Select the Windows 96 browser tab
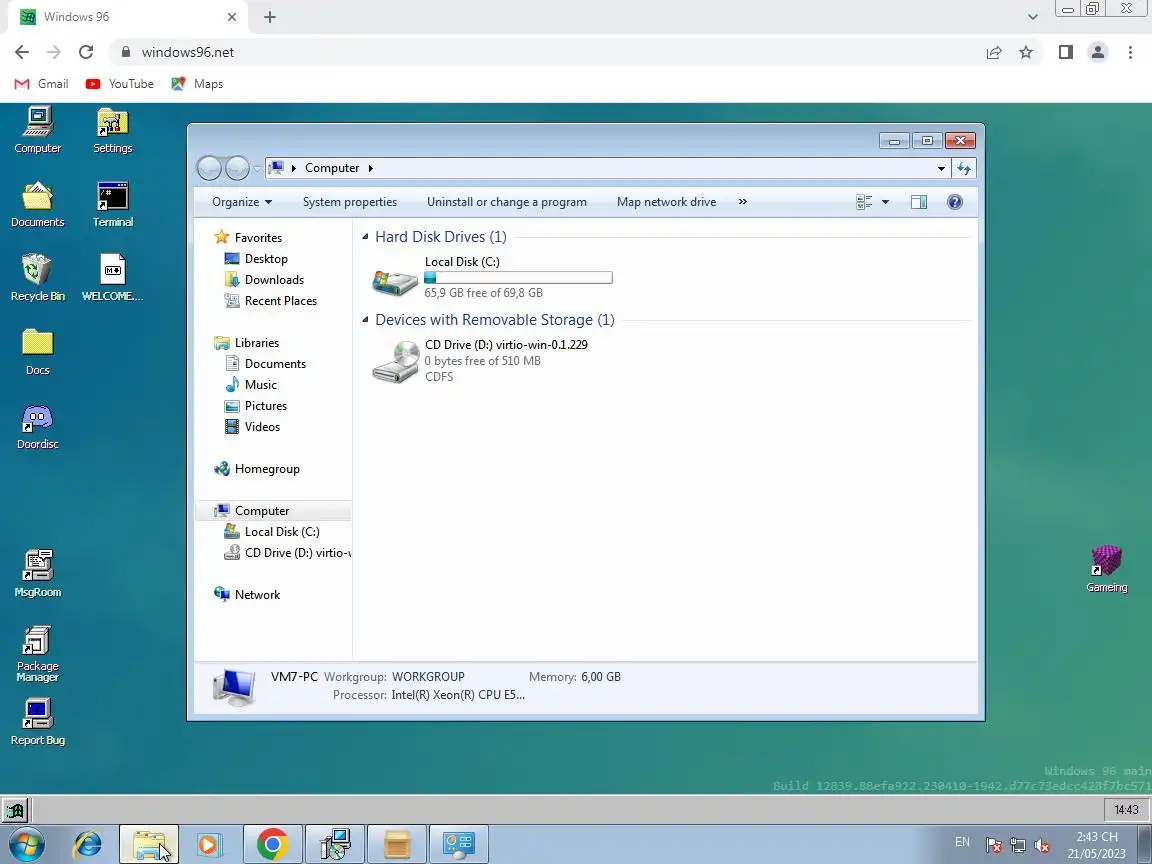 coord(128,17)
